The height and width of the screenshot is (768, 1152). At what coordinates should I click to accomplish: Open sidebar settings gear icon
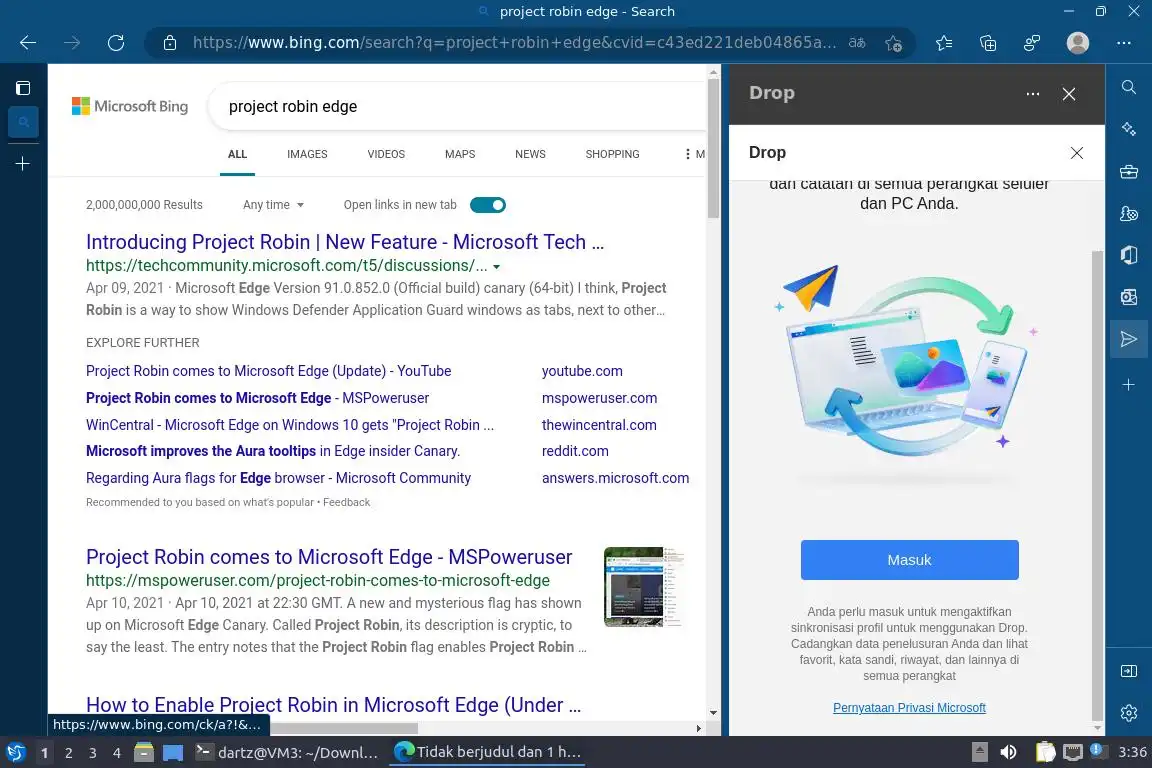click(1129, 713)
